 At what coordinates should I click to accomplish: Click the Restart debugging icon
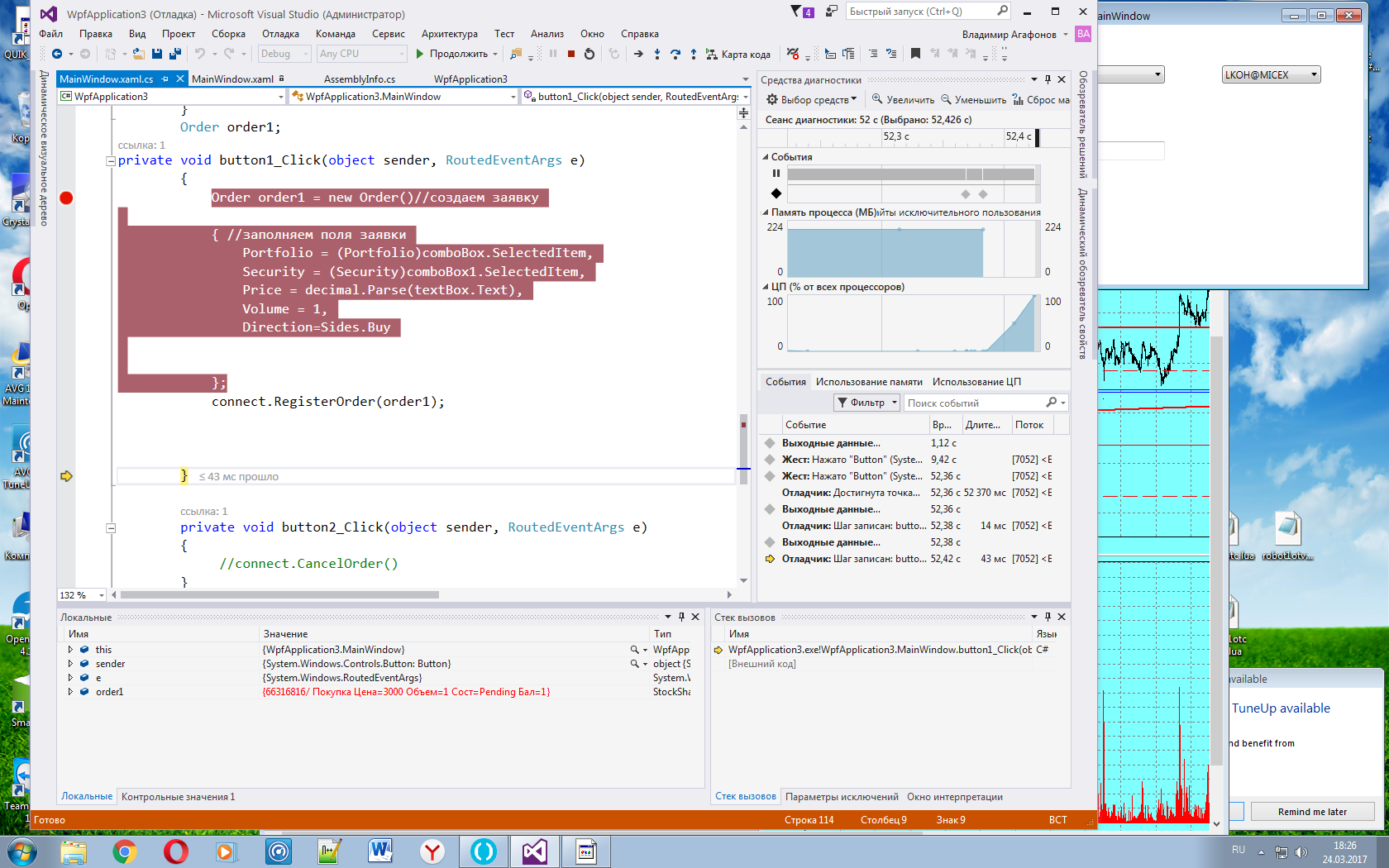tap(589, 54)
